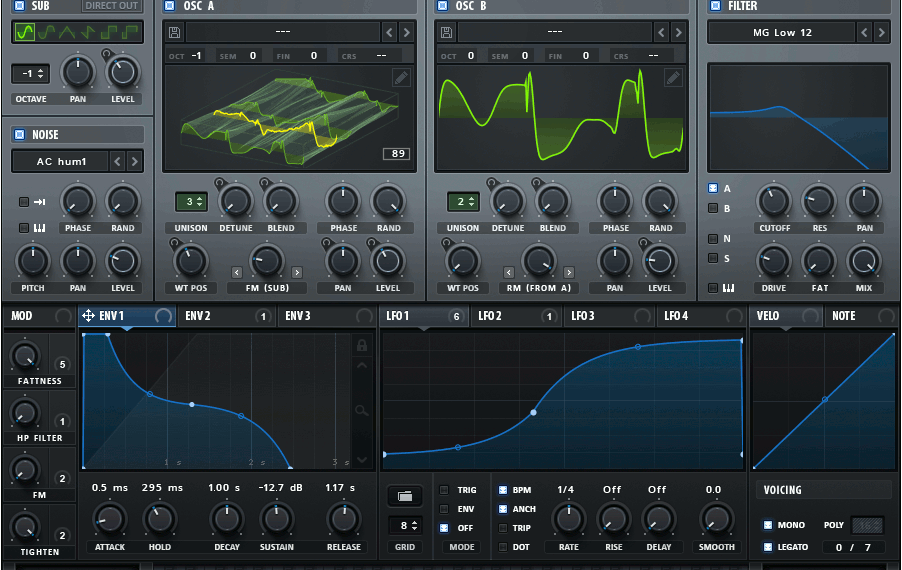Open the LFO shape folder browser
Image resolution: width=902 pixels, height=570 pixels.
pyautogui.click(x=403, y=496)
